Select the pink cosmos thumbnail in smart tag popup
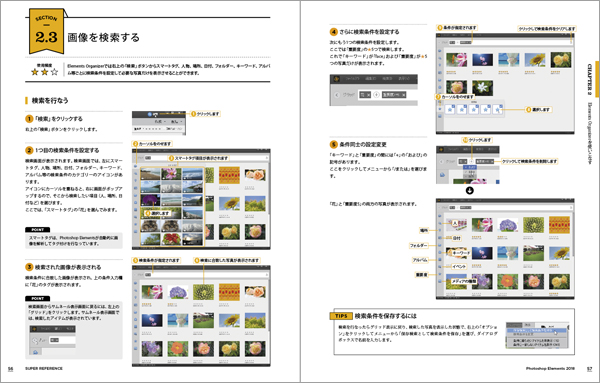Image resolution: width=600 pixels, height=383 pixels. [x=171, y=173]
